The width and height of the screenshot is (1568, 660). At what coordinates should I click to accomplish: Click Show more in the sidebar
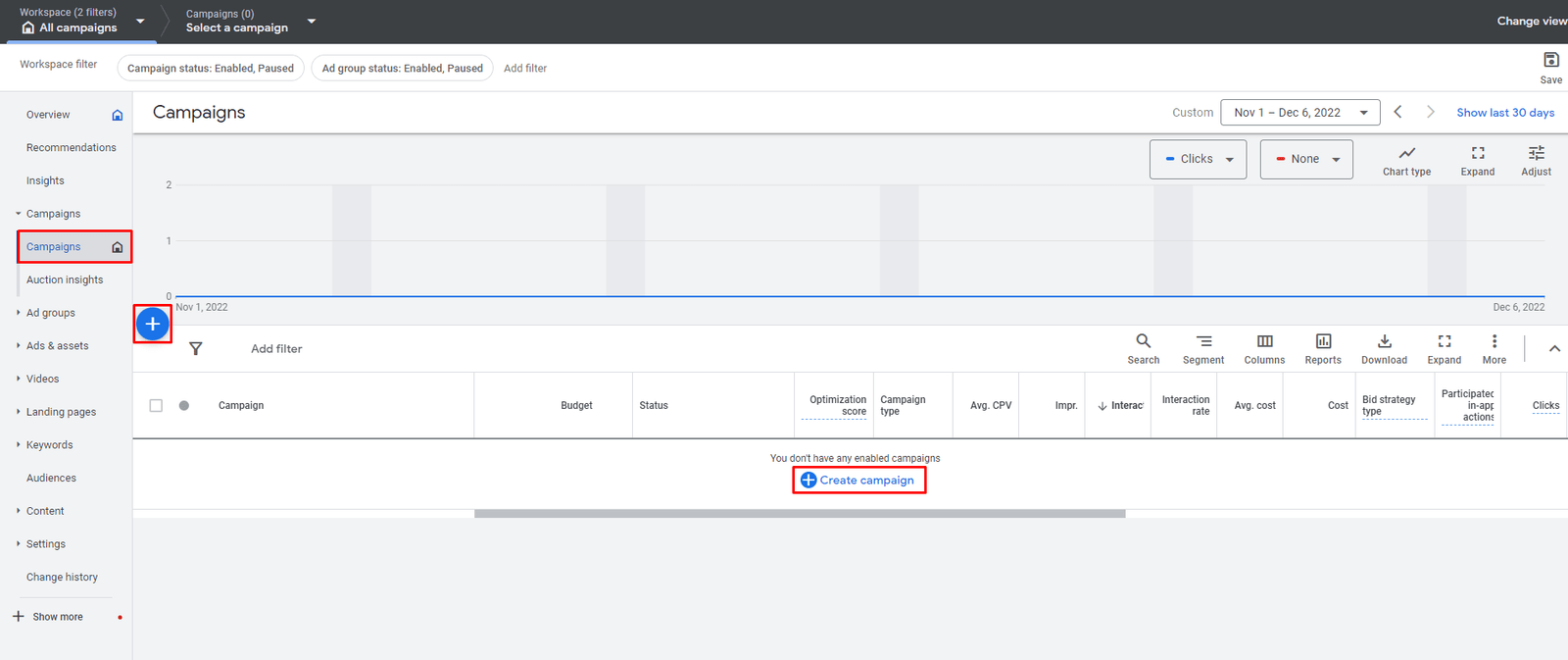pos(58,617)
